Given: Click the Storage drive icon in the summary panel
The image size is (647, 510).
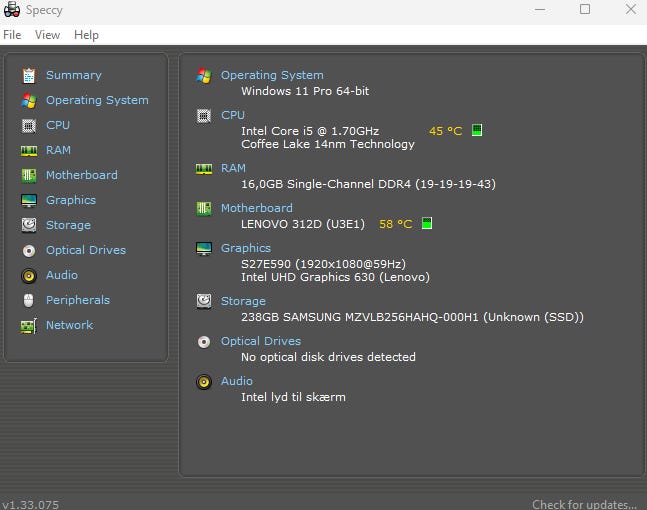Looking at the screenshot, I should (204, 301).
